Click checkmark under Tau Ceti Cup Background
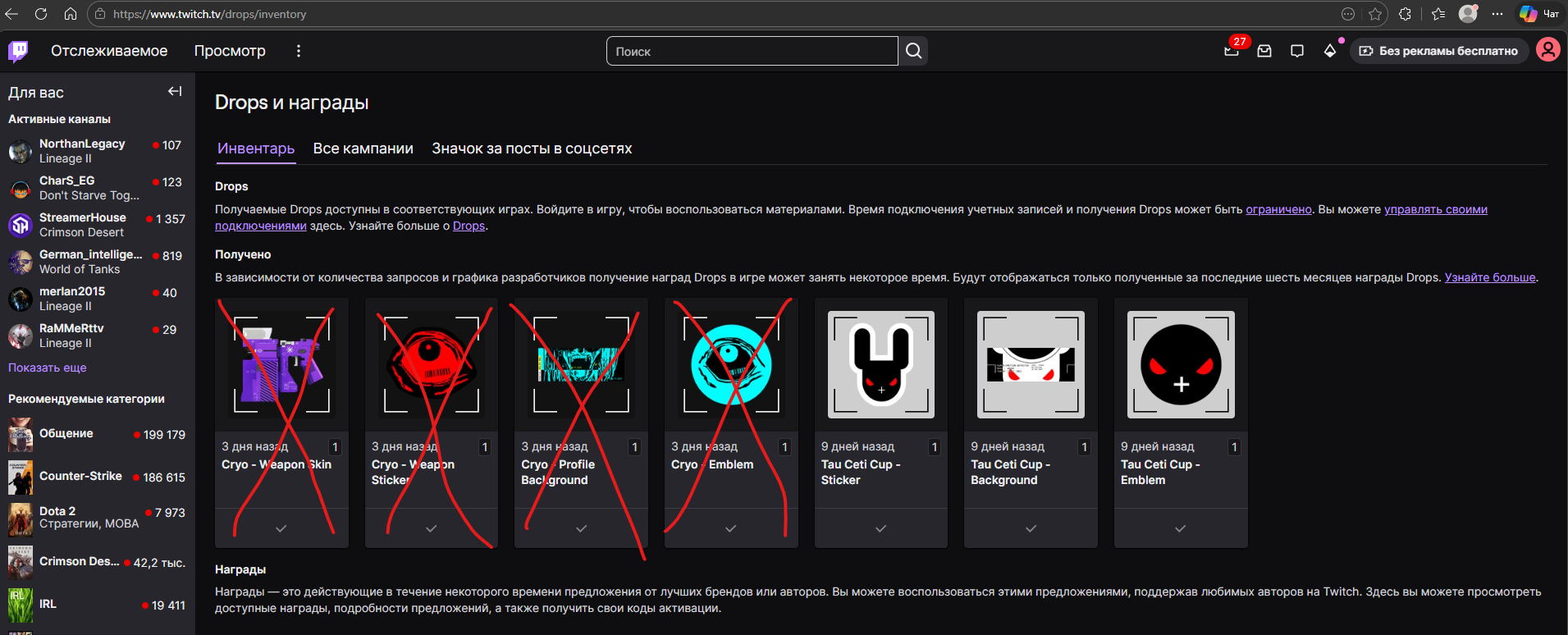This screenshot has width=1568, height=635. (x=1031, y=528)
